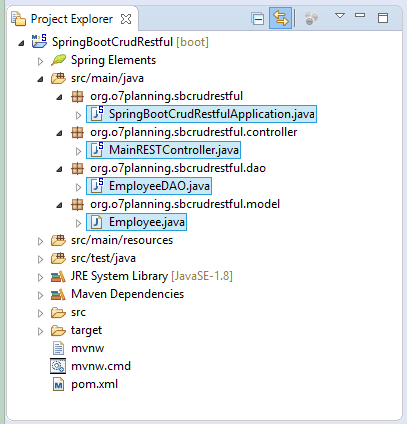The image size is (407, 424).
Task: Click the JRE System Library icon
Action: click(58, 276)
